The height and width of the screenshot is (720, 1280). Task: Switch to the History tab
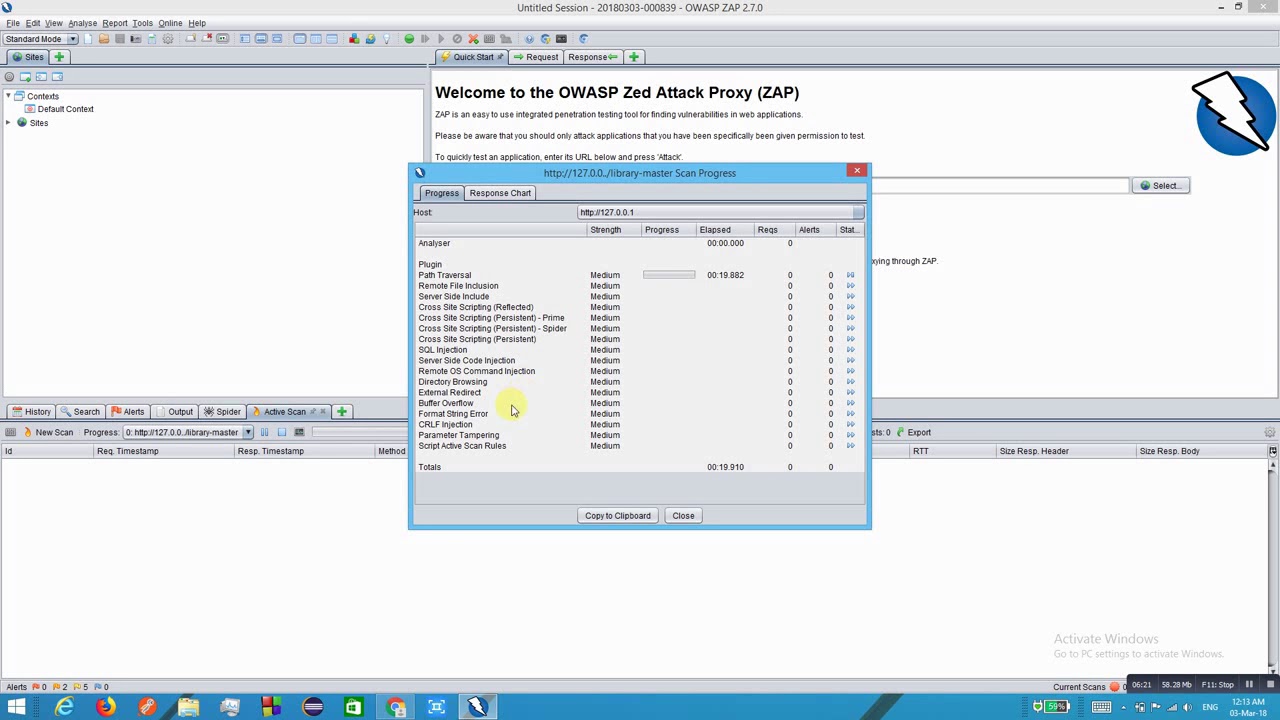[x=31, y=412]
